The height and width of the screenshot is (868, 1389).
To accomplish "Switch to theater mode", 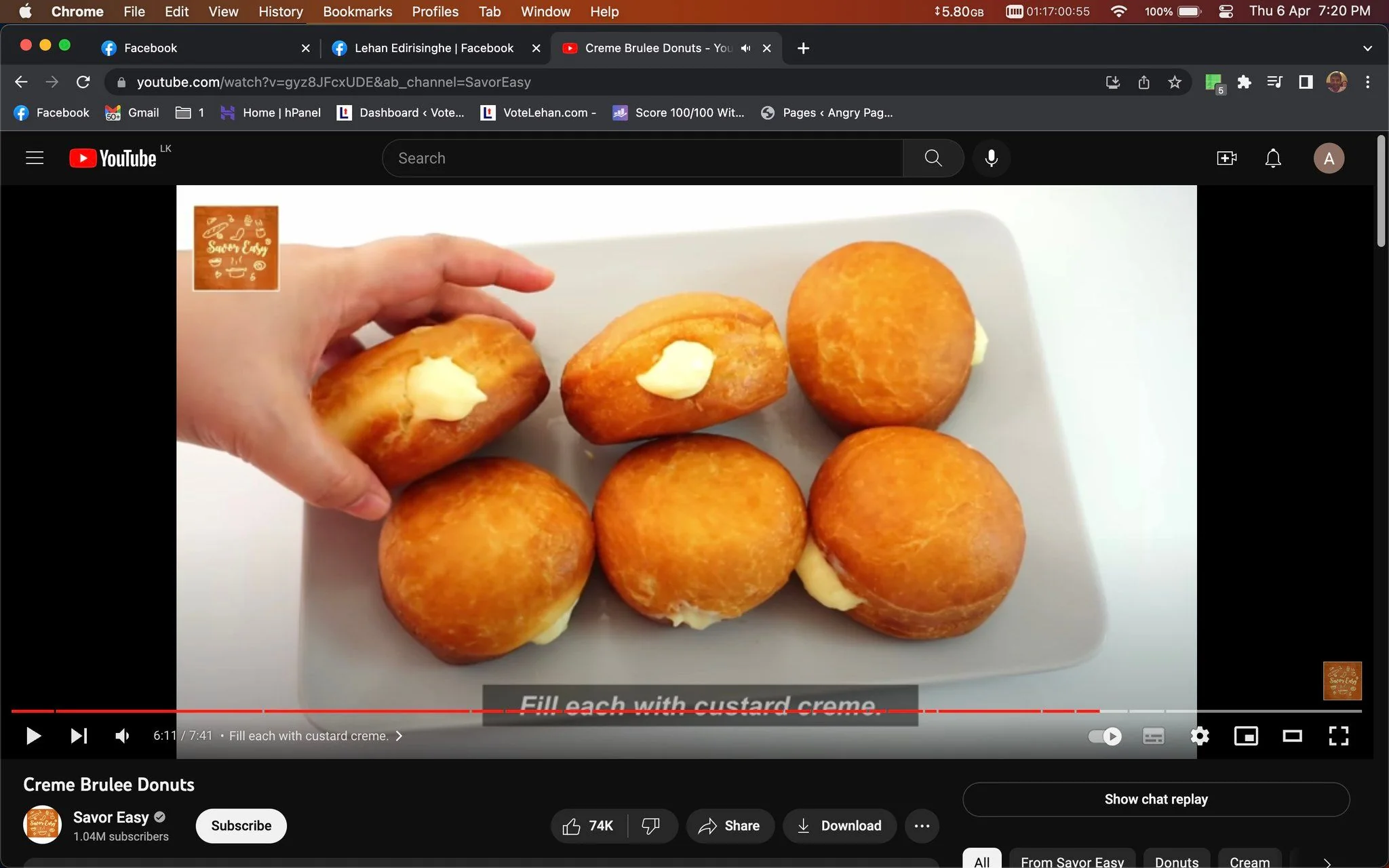I will pyautogui.click(x=1292, y=736).
